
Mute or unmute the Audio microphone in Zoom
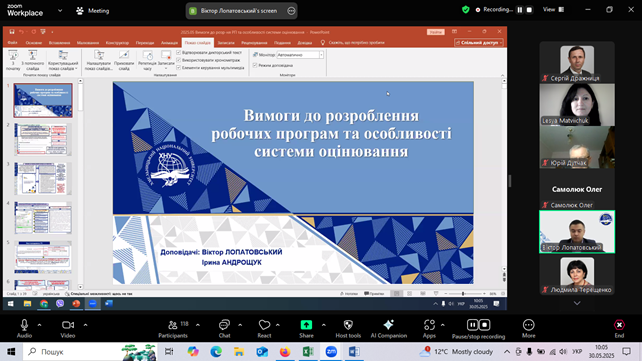(24, 328)
